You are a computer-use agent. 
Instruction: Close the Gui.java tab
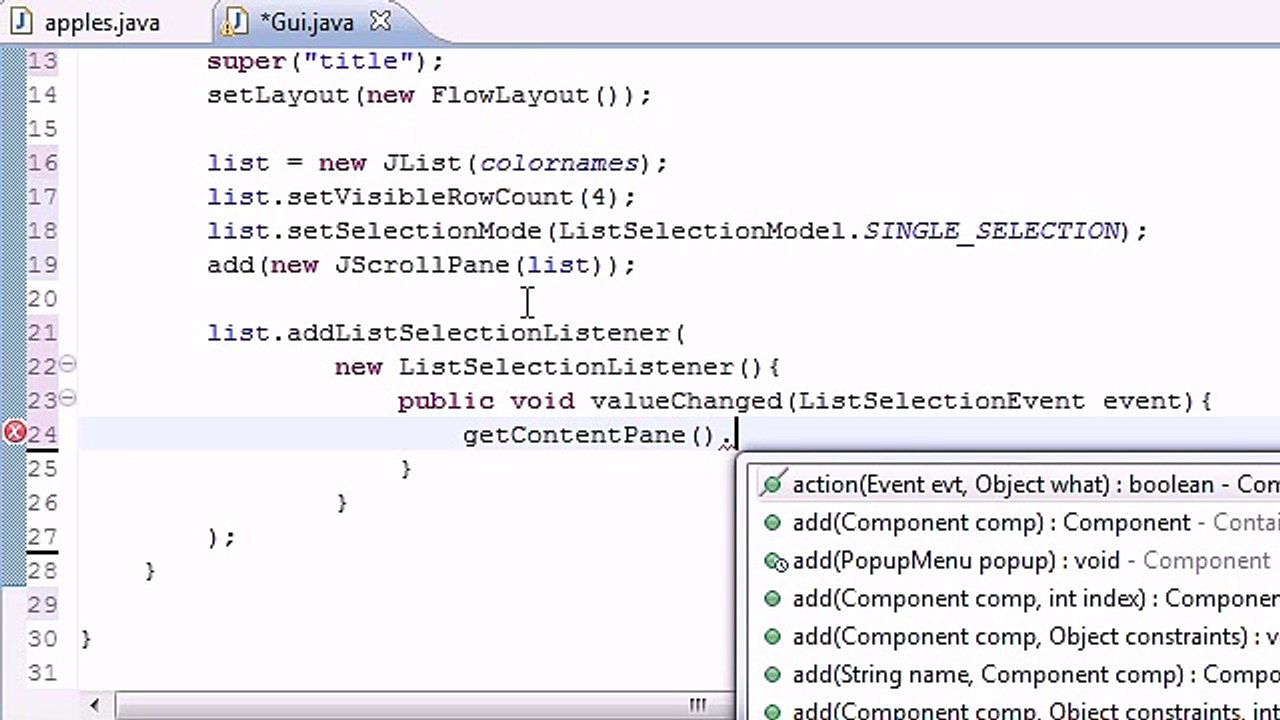[x=380, y=21]
